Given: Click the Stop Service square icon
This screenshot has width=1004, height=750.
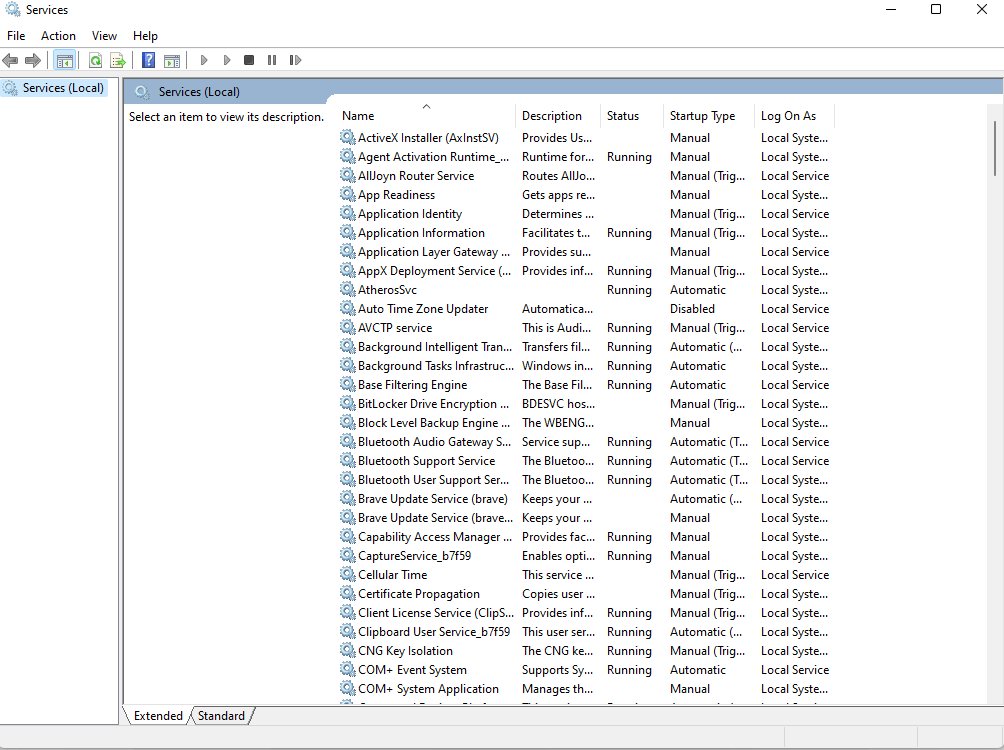Looking at the screenshot, I should coord(249,60).
